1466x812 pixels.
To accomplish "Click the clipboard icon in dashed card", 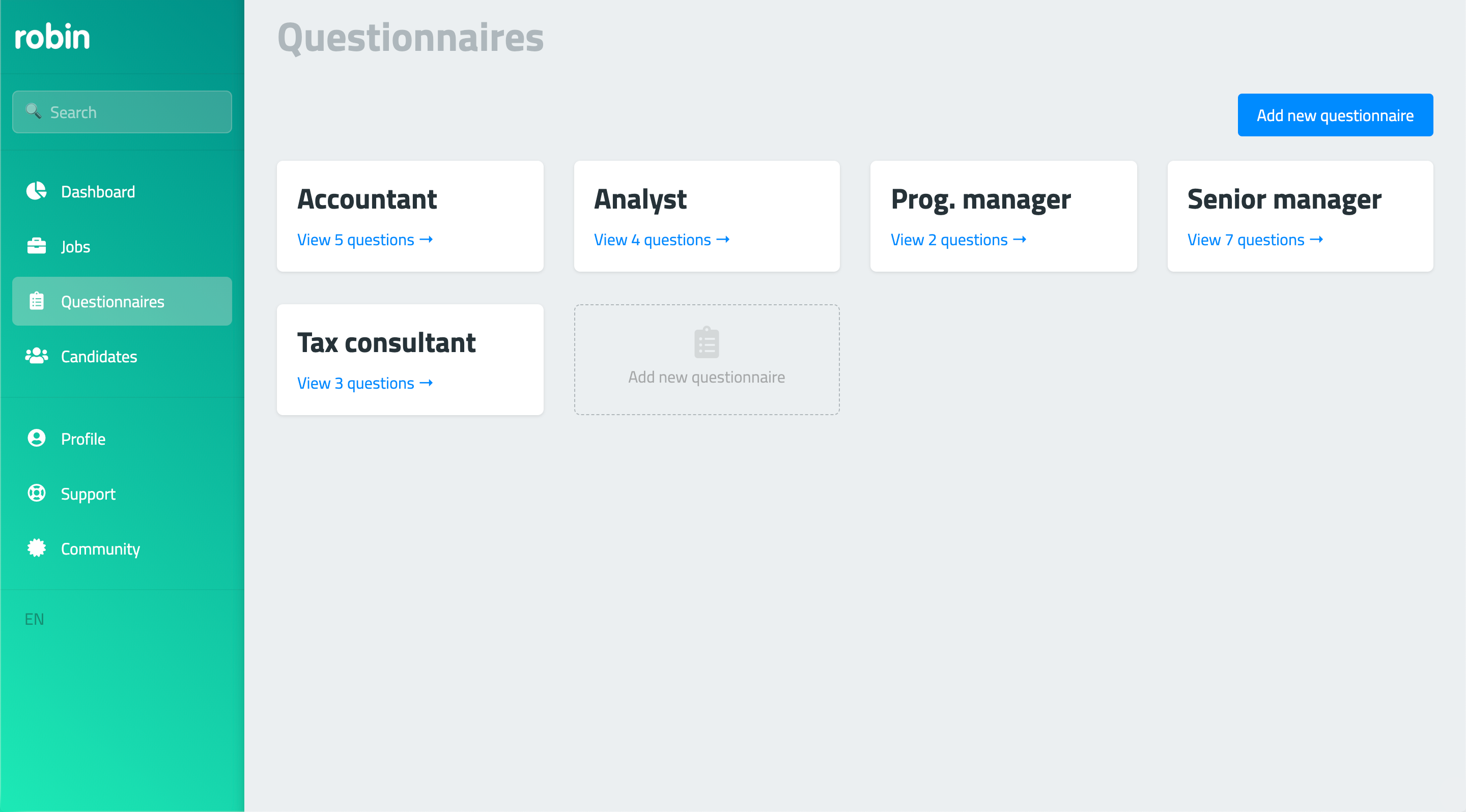I will pos(706,342).
